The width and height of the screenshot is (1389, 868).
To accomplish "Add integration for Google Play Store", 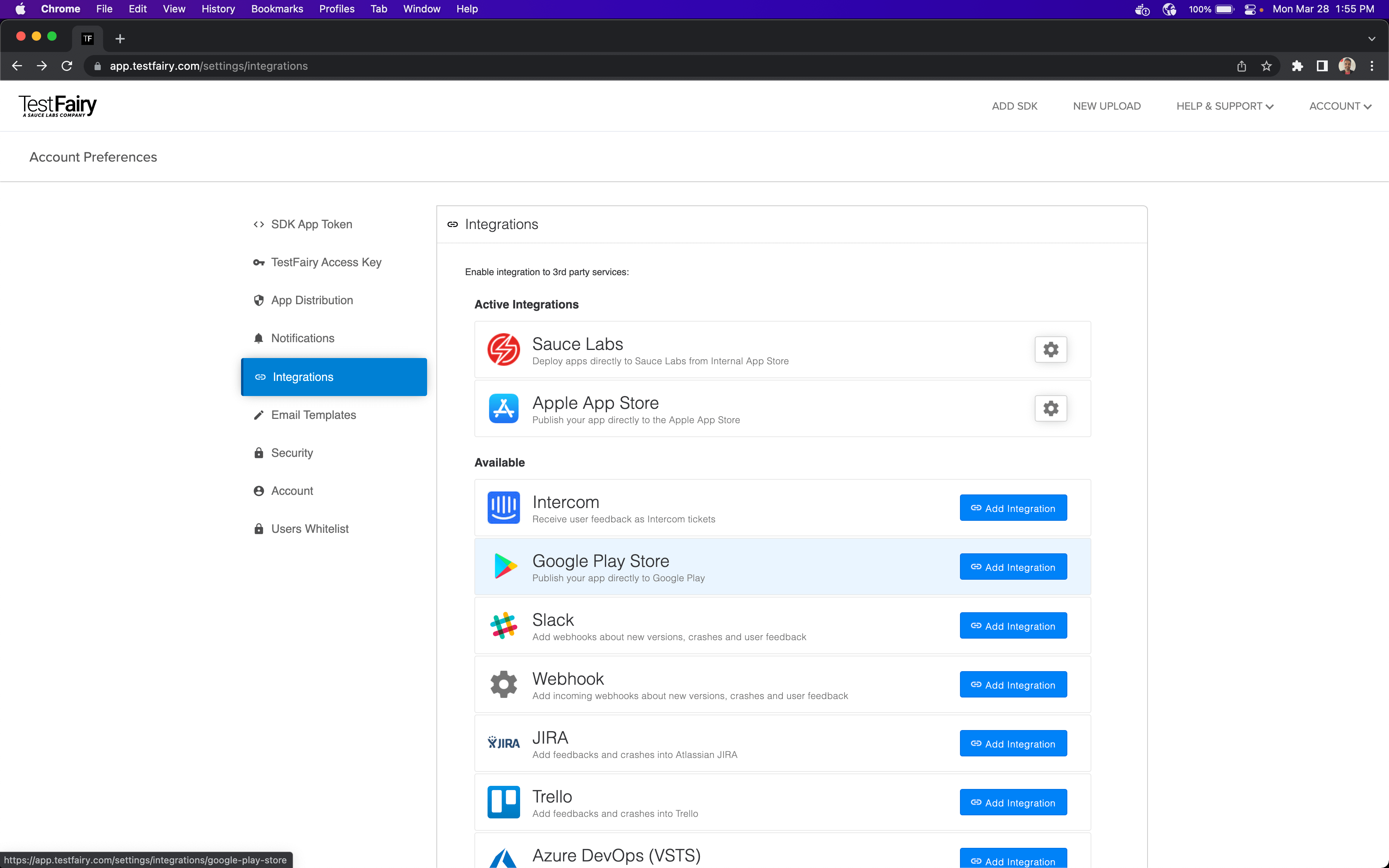I will pyautogui.click(x=1013, y=566).
